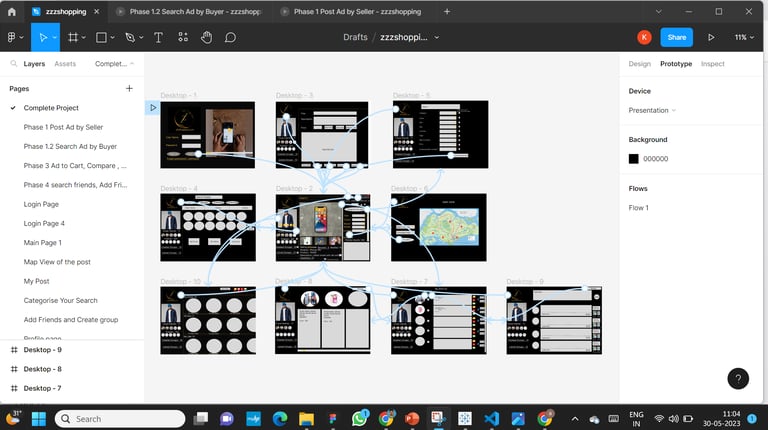Screen dimensions: 768x430
Task: Select the Login Page in pages list
Action: [43, 204]
